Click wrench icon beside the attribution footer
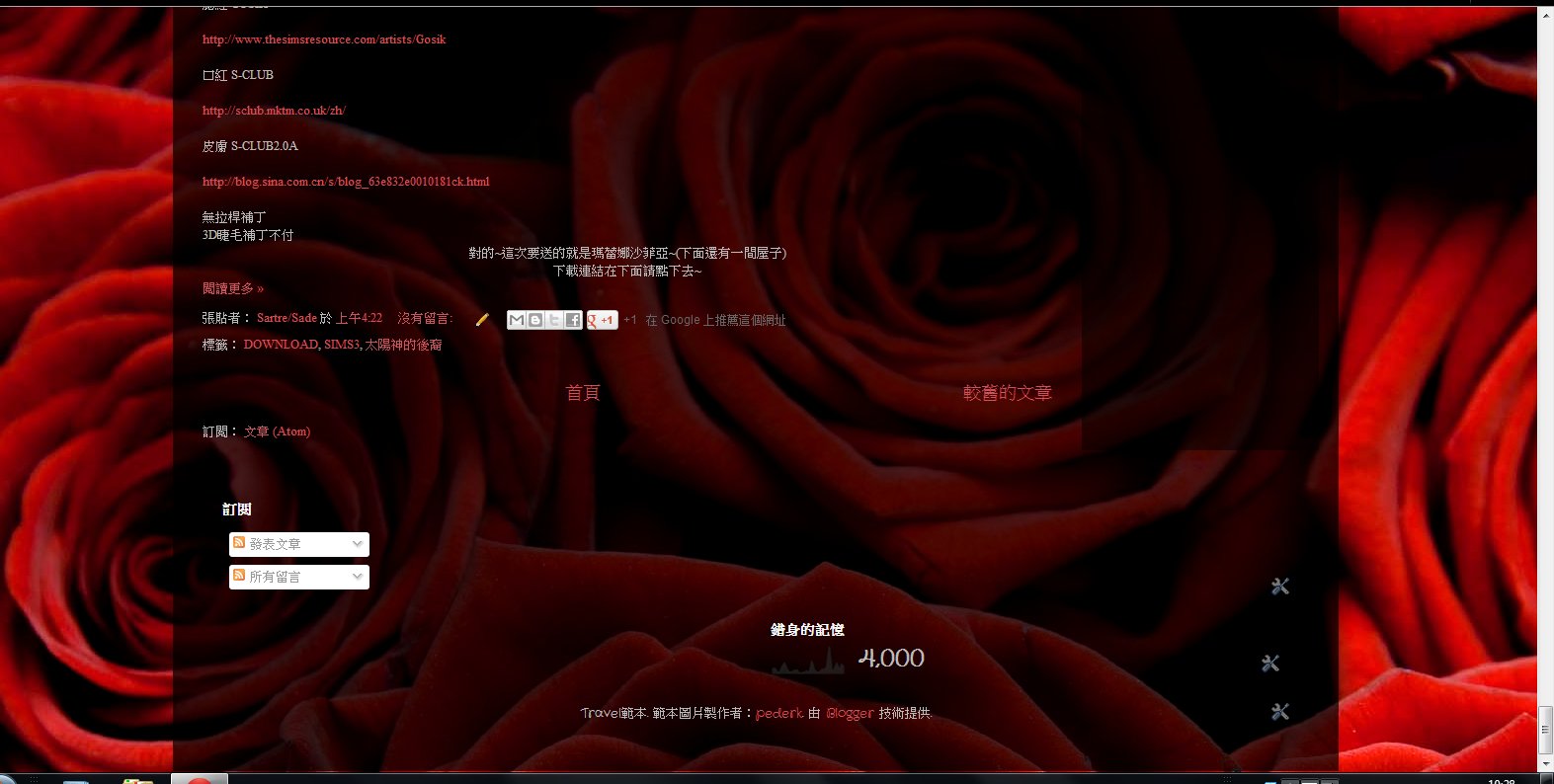This screenshot has width=1554, height=784. tap(1280, 711)
